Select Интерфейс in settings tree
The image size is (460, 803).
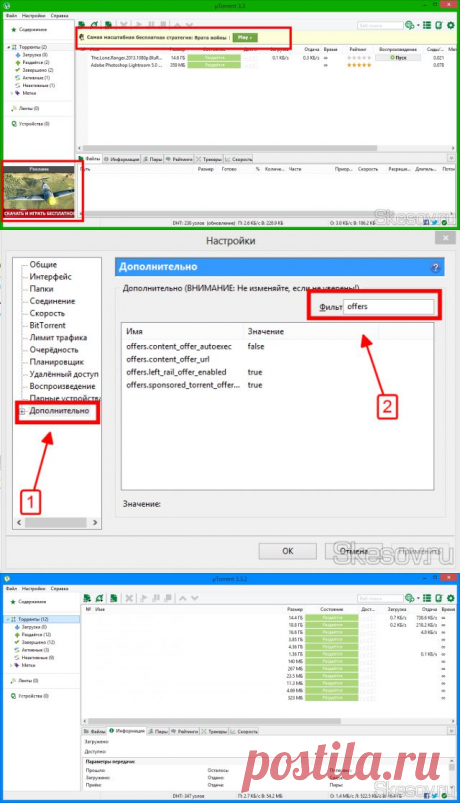coord(50,277)
